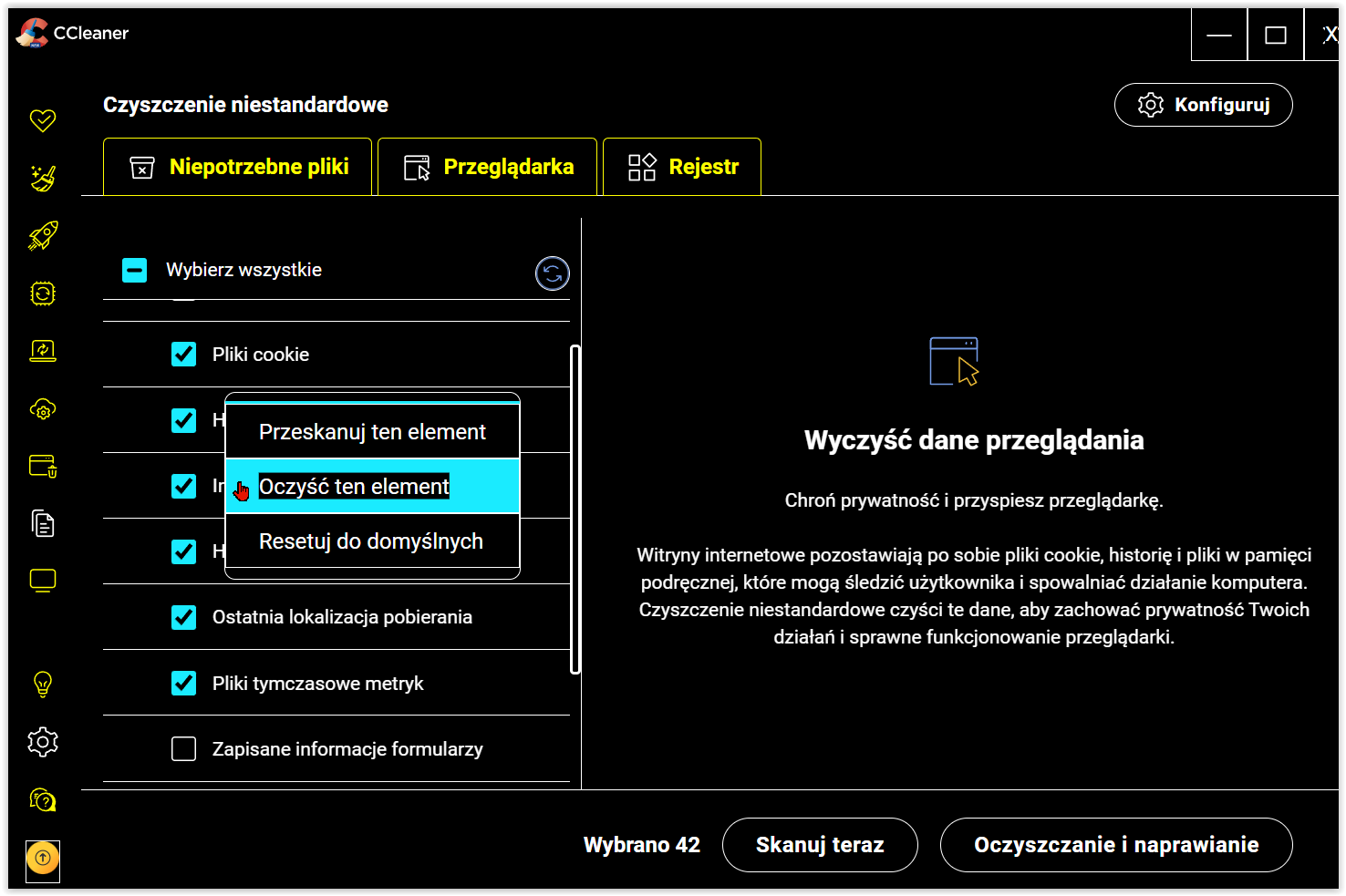This screenshot has height=896, width=1346.
Task: Click the Czyszczenie niestandardowe heading
Action: (245, 105)
